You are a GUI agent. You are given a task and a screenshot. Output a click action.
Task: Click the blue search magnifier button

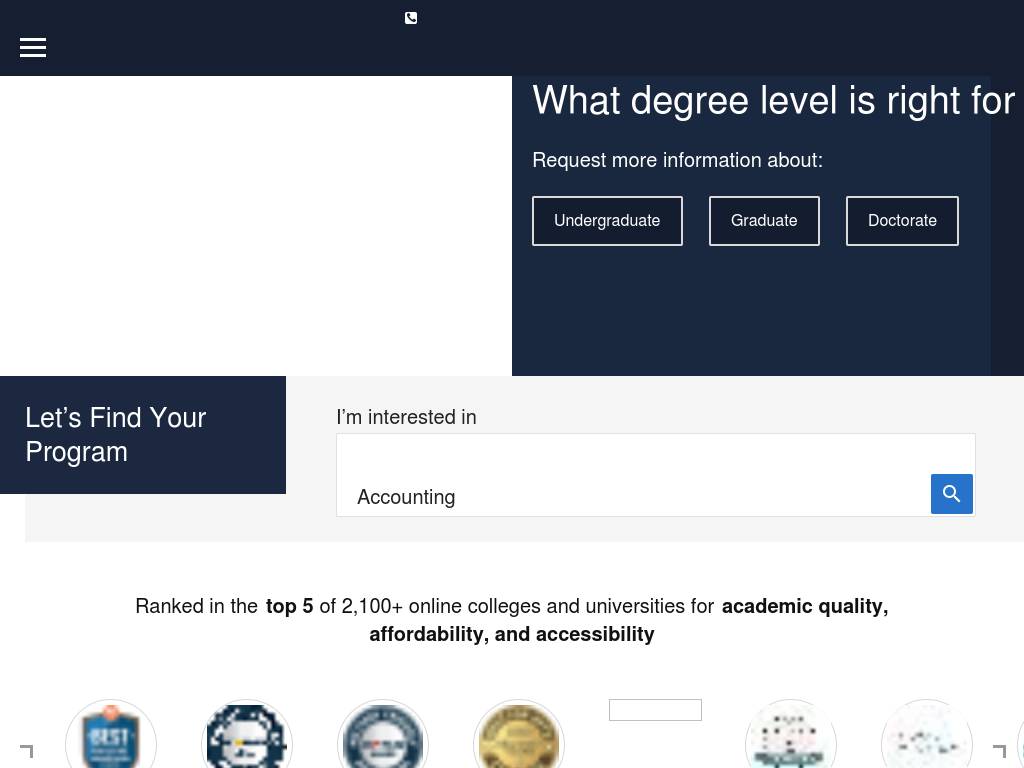(951, 494)
